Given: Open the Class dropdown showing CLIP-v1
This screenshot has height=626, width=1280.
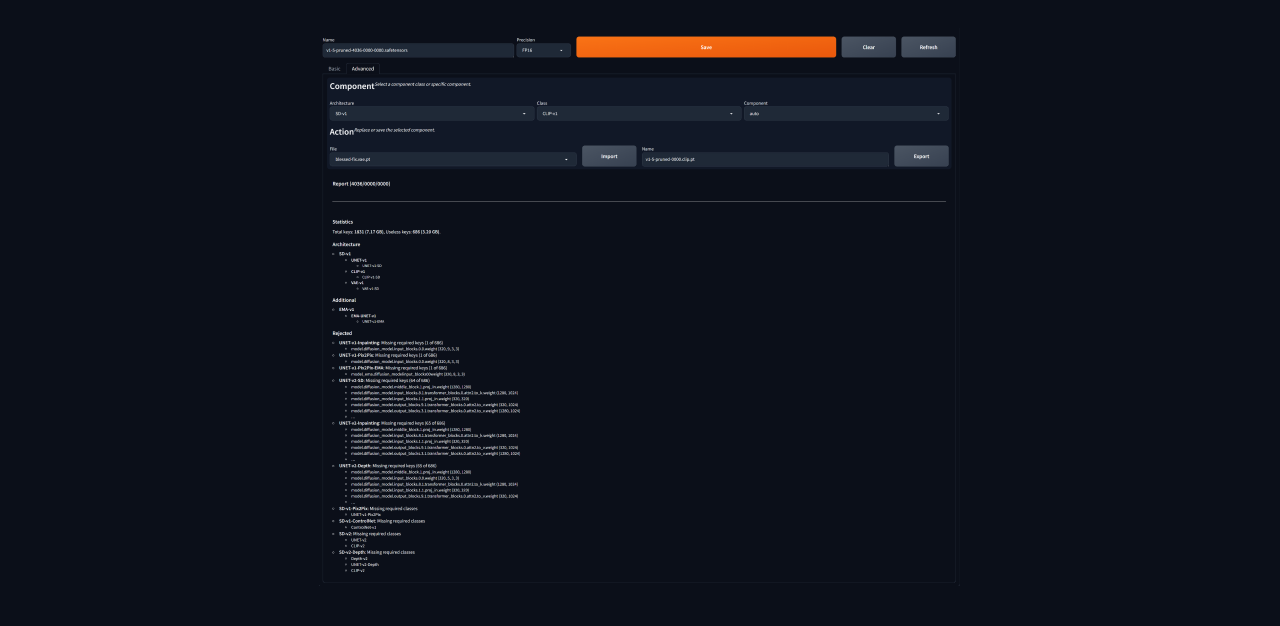Looking at the screenshot, I should (x=637, y=114).
